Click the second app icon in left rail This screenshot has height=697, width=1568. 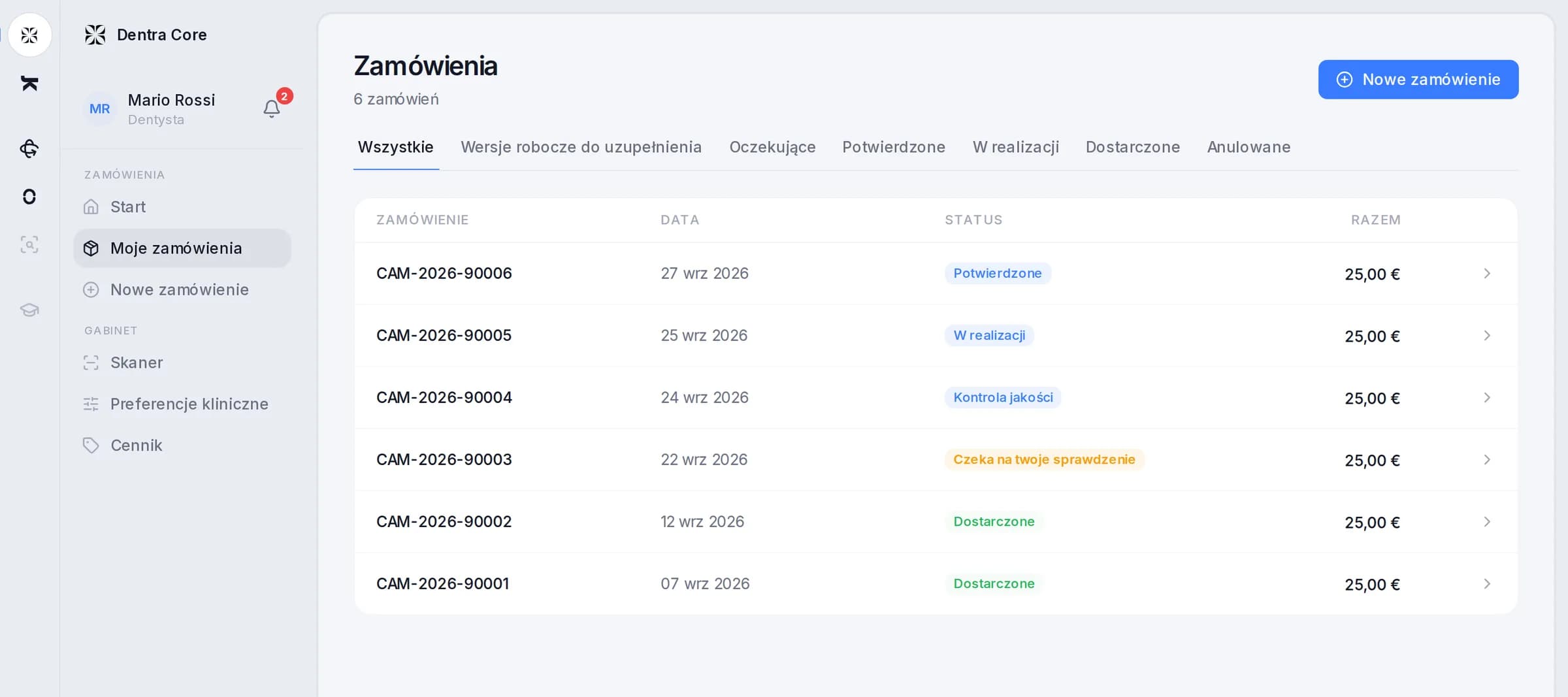pos(29,84)
